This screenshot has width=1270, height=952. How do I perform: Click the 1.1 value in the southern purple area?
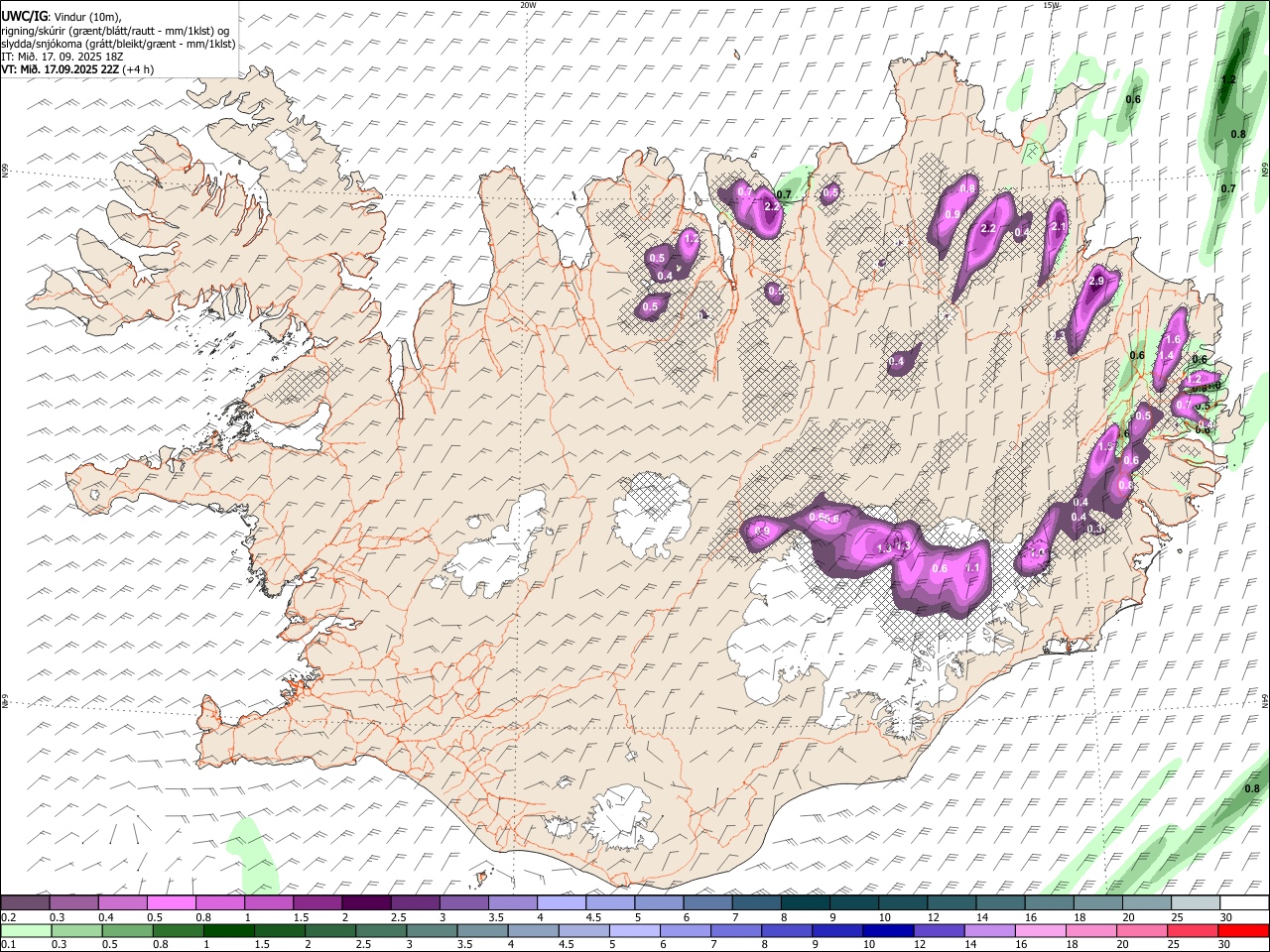pos(973,568)
